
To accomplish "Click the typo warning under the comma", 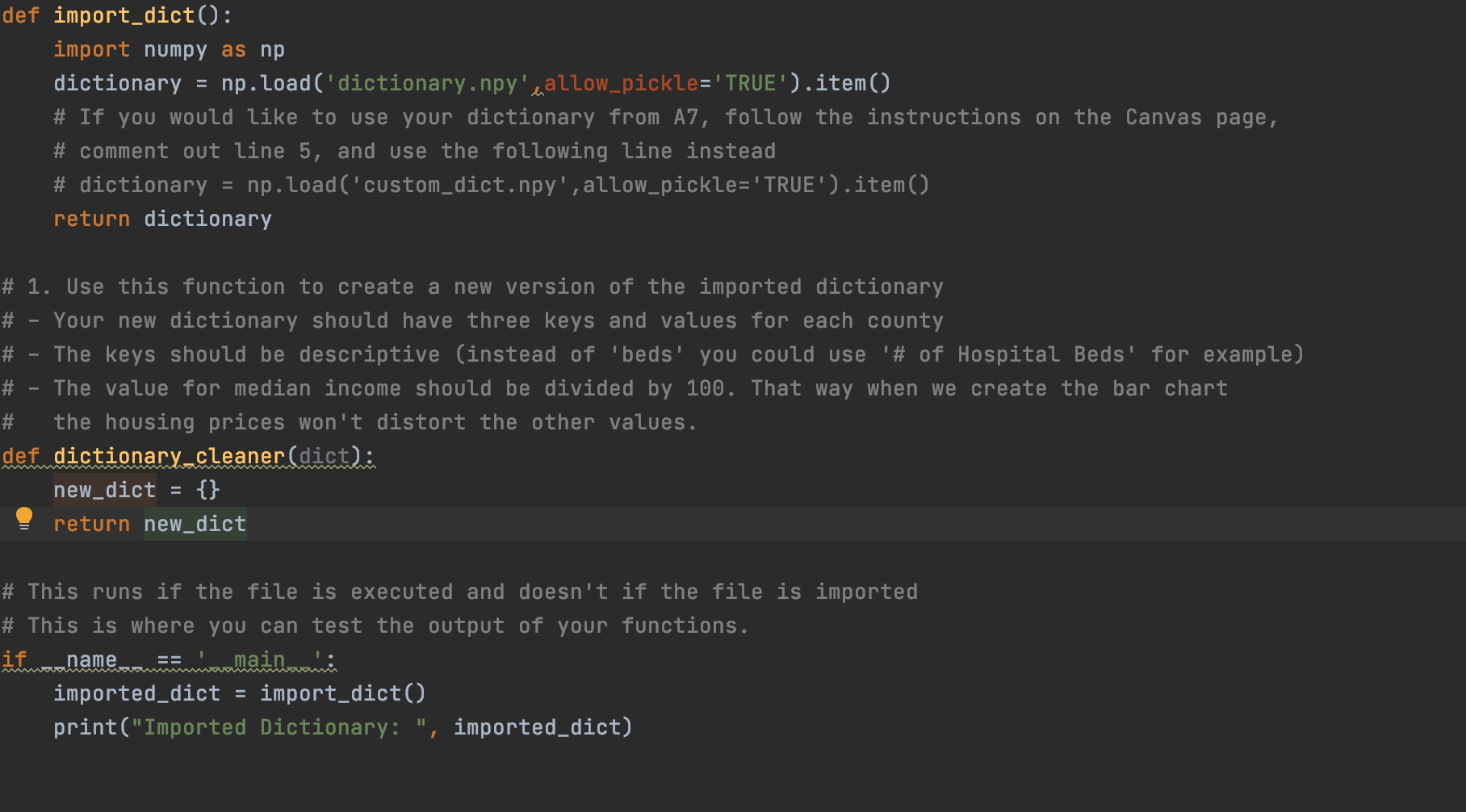I will coord(537,92).
